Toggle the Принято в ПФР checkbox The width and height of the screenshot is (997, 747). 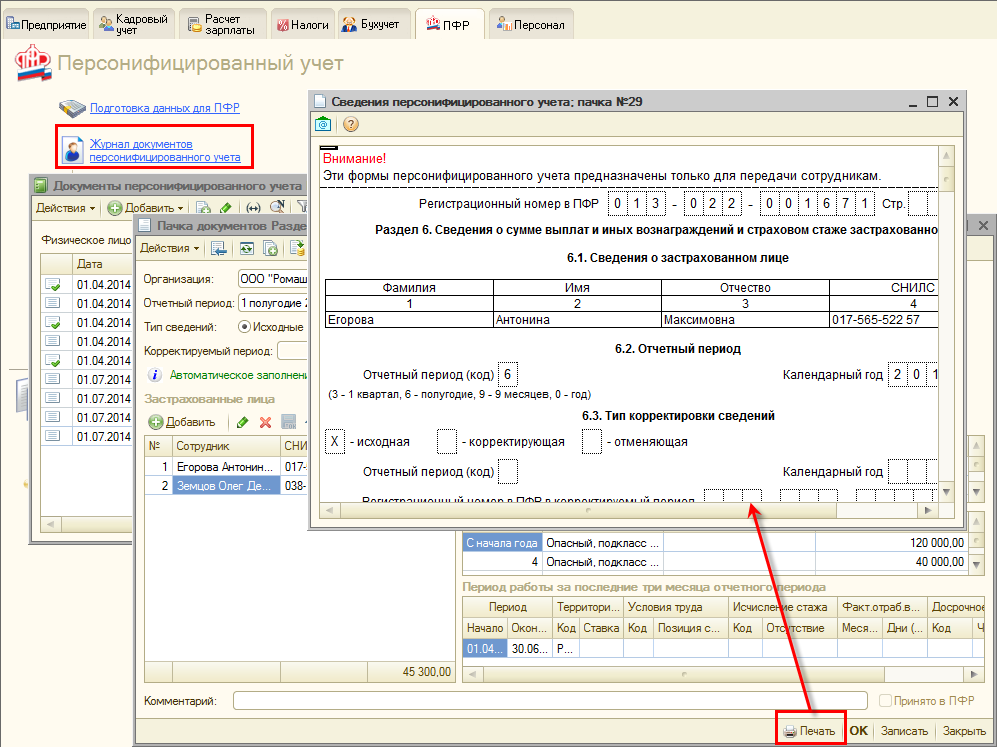click(885, 701)
